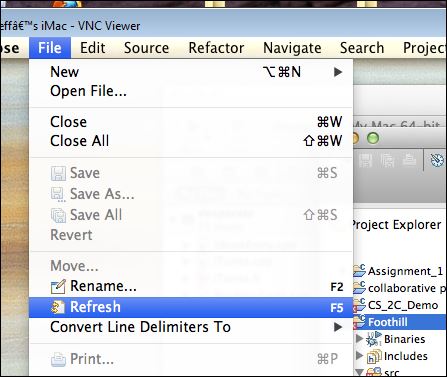Select Close All menu entry

pyautogui.click(x=80, y=141)
